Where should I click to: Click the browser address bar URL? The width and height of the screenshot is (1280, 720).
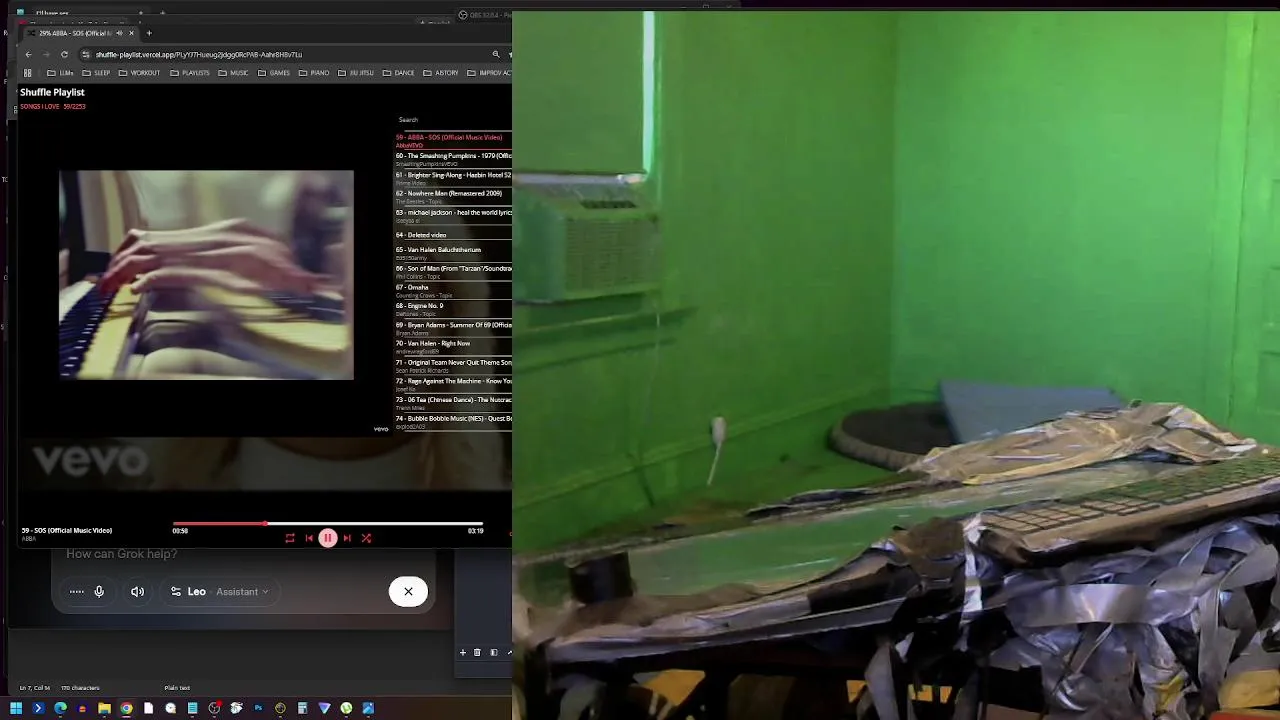point(199,54)
